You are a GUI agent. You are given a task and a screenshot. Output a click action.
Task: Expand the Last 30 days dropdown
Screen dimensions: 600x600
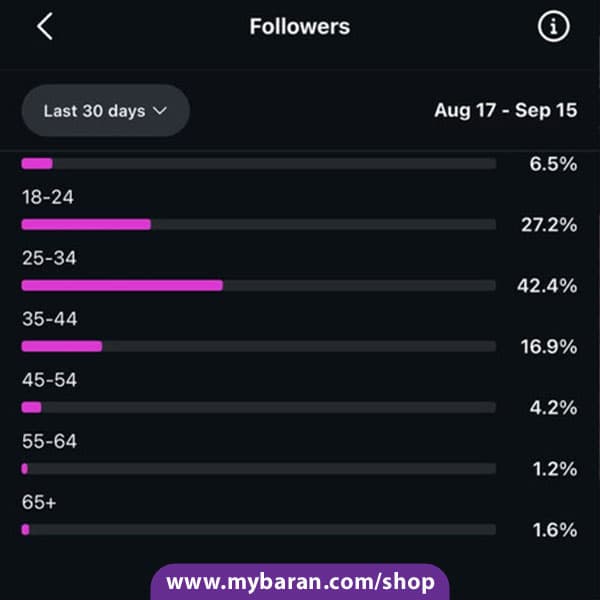(x=106, y=111)
